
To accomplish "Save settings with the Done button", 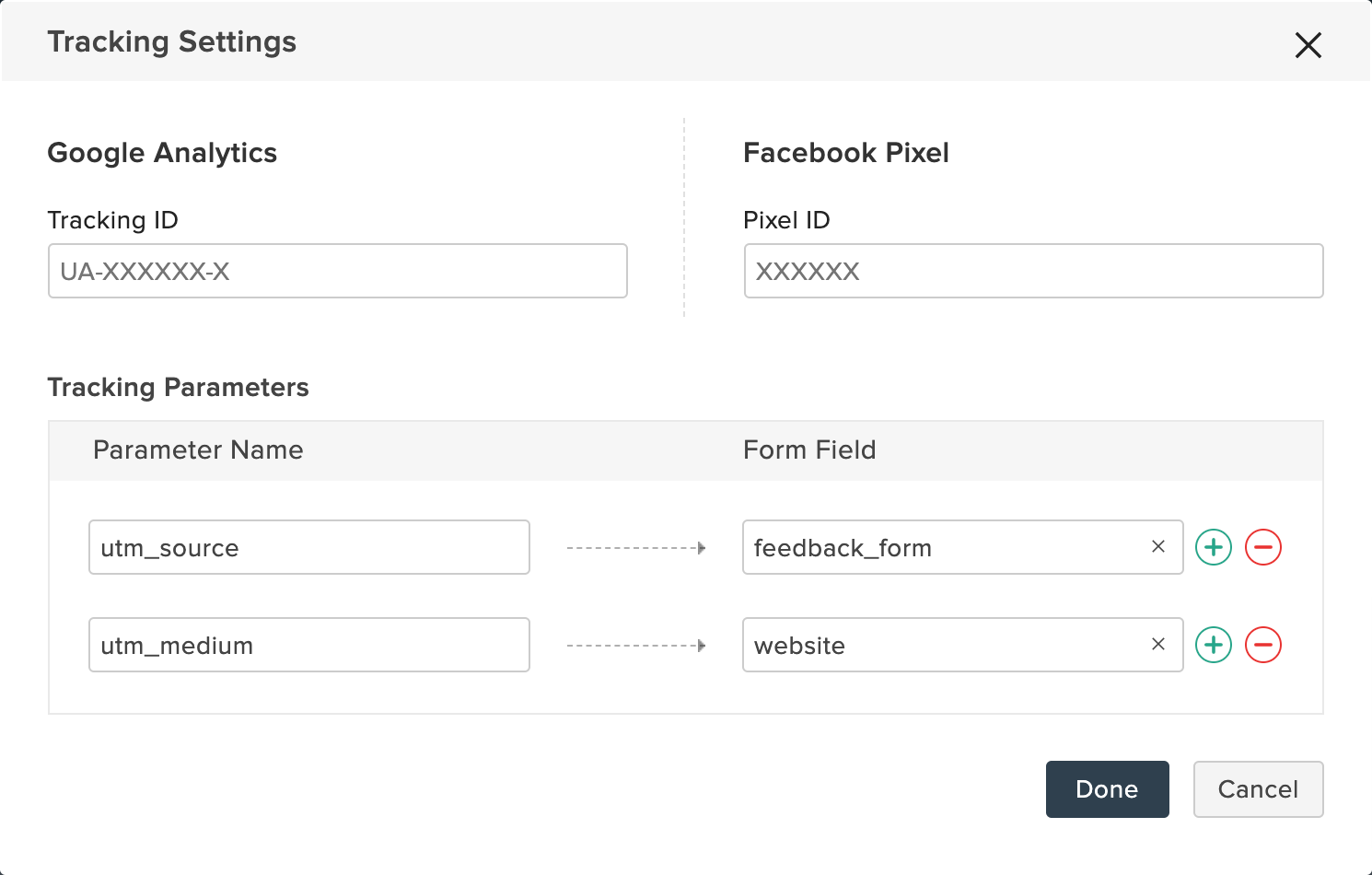I will (x=1107, y=789).
